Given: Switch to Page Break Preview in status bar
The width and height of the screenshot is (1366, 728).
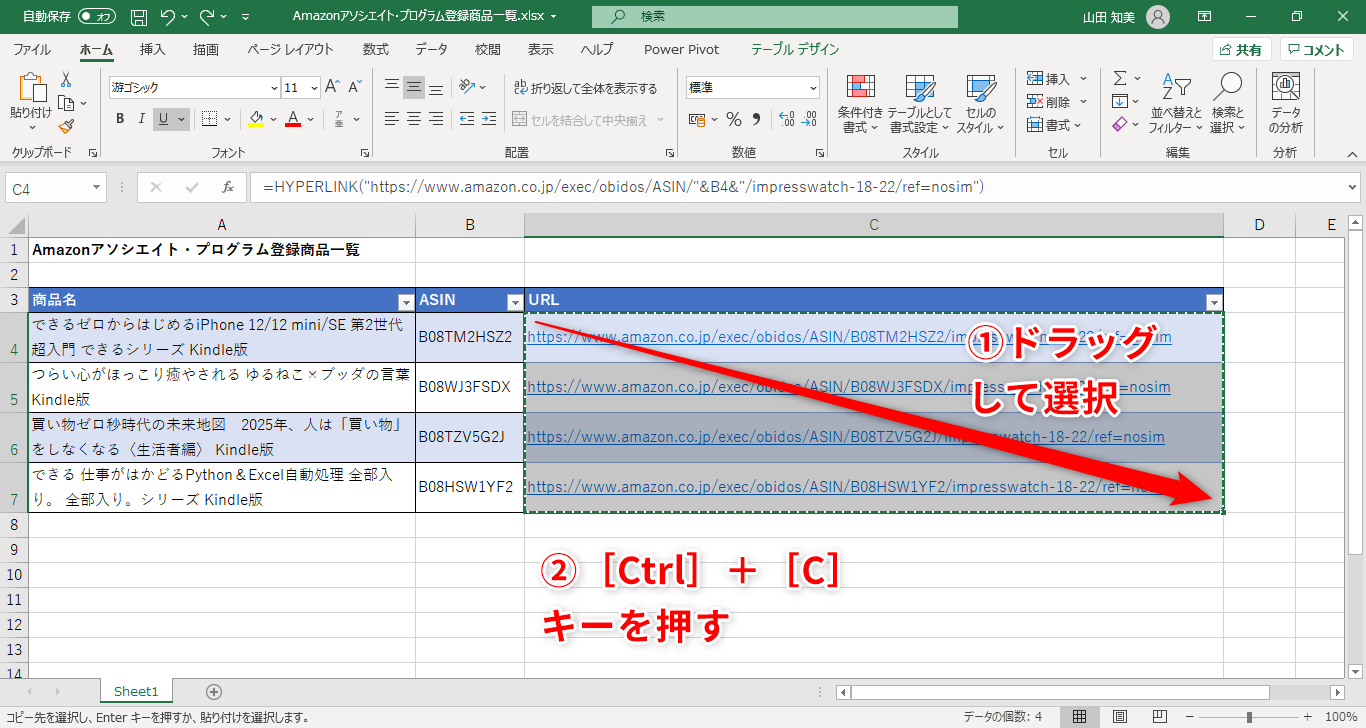Looking at the screenshot, I should click(x=1159, y=717).
